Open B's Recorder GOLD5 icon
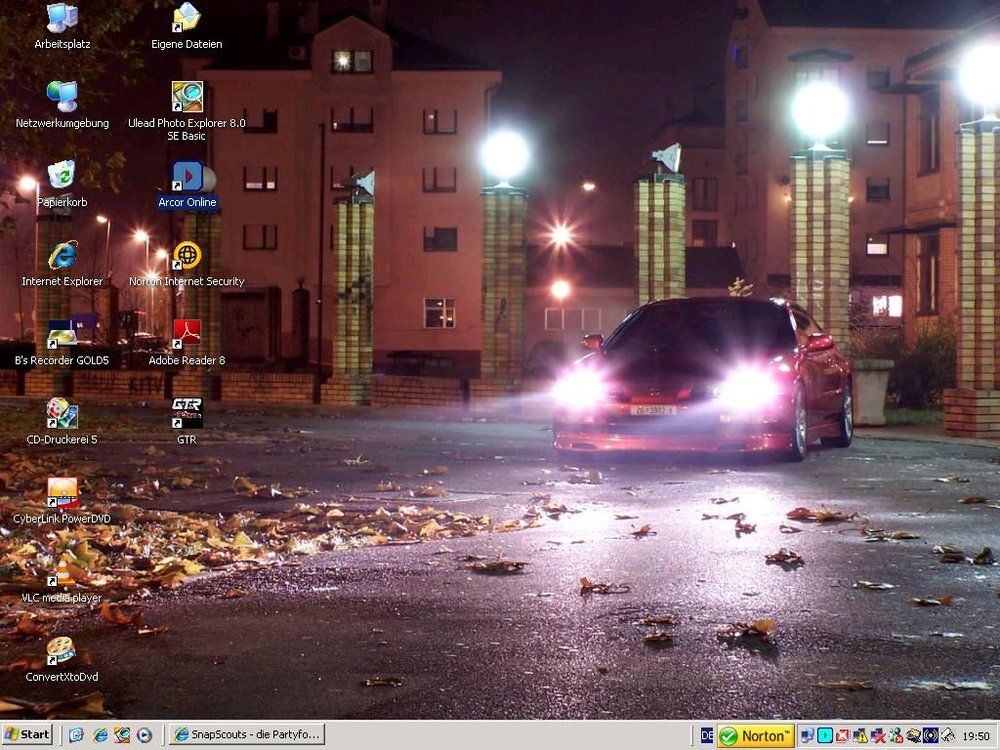 tap(62, 334)
